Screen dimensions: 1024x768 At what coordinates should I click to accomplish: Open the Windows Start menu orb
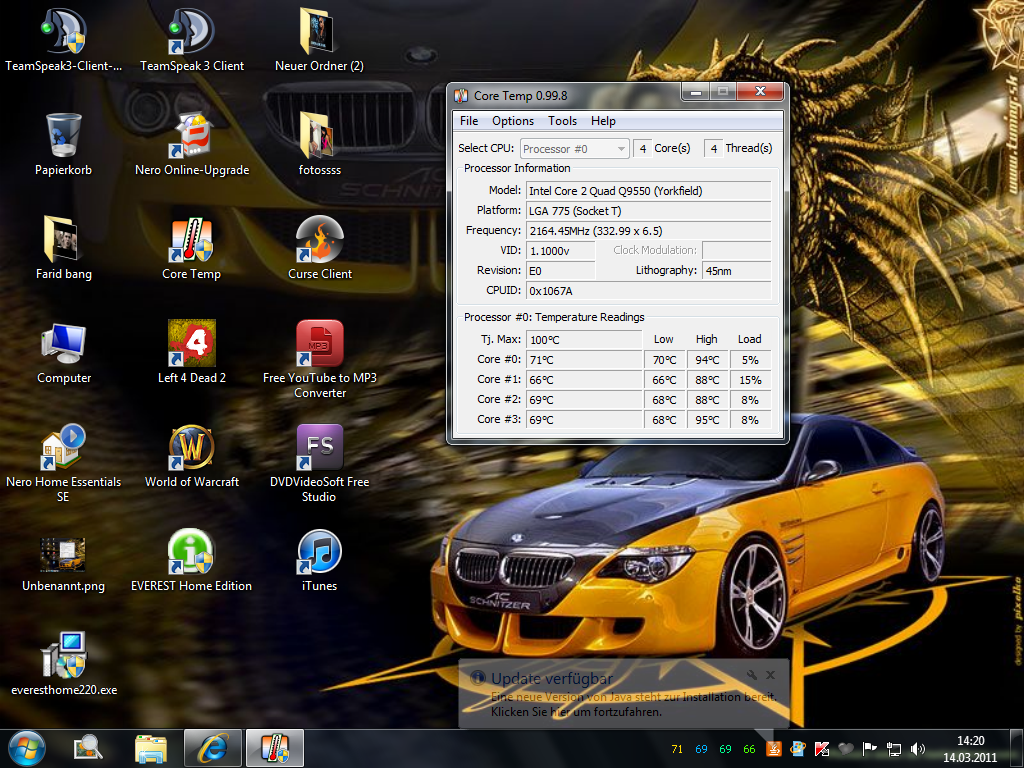27,748
